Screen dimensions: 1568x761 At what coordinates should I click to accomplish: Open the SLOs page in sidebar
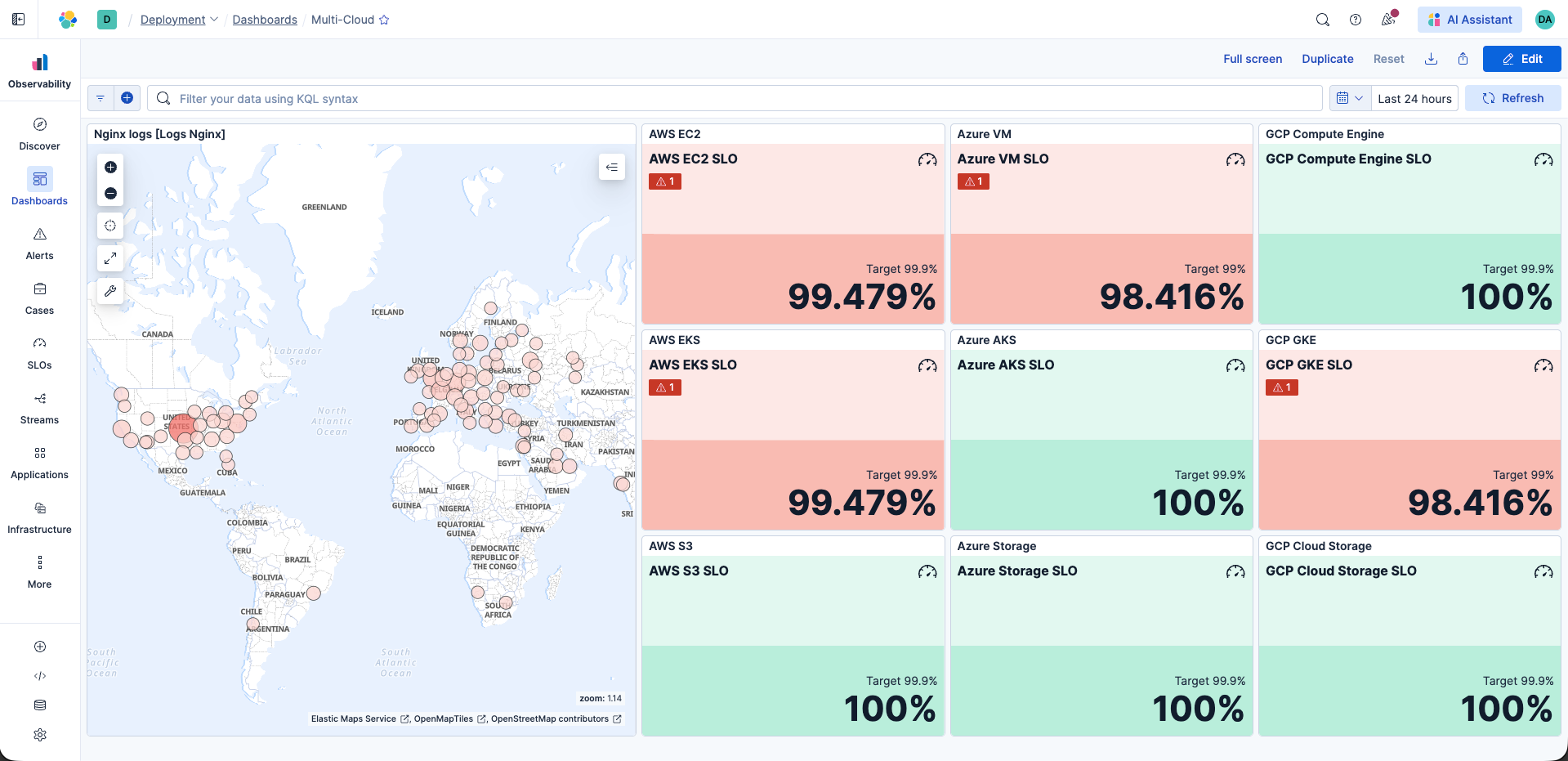pos(39,352)
